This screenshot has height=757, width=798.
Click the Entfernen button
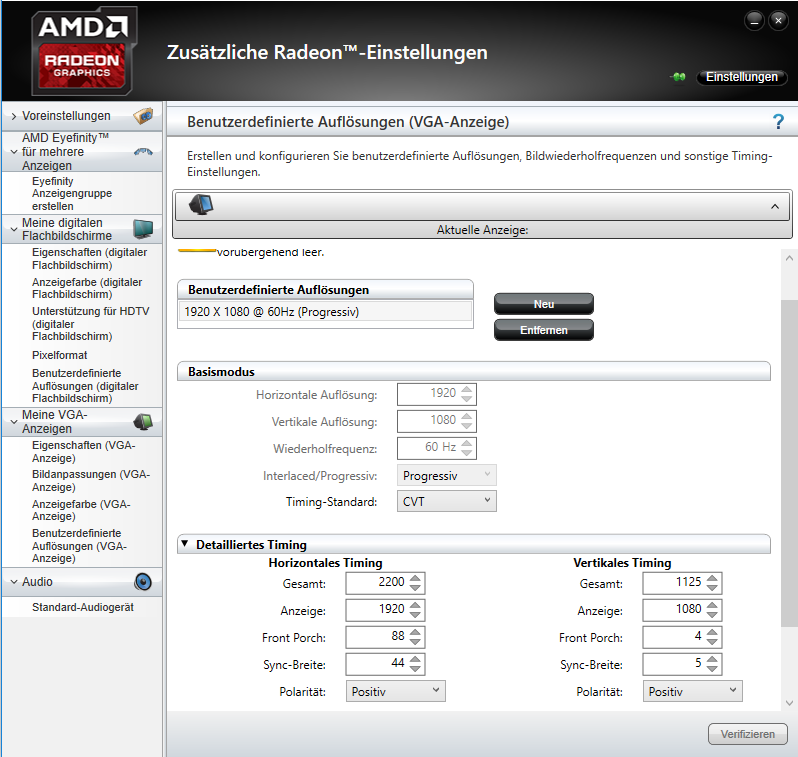(x=544, y=330)
